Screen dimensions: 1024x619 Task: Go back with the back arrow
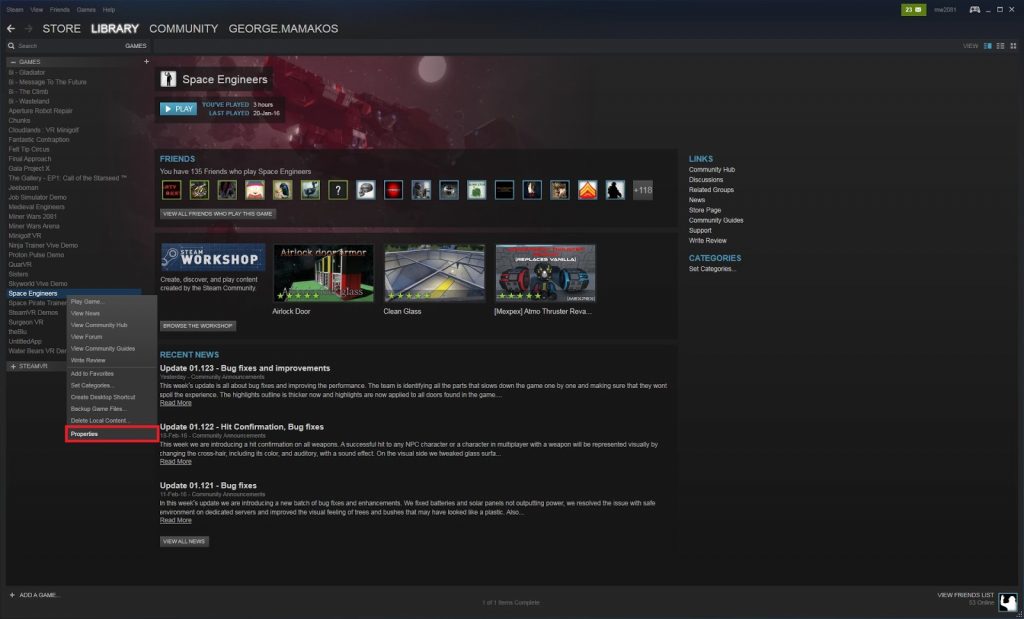[10, 29]
